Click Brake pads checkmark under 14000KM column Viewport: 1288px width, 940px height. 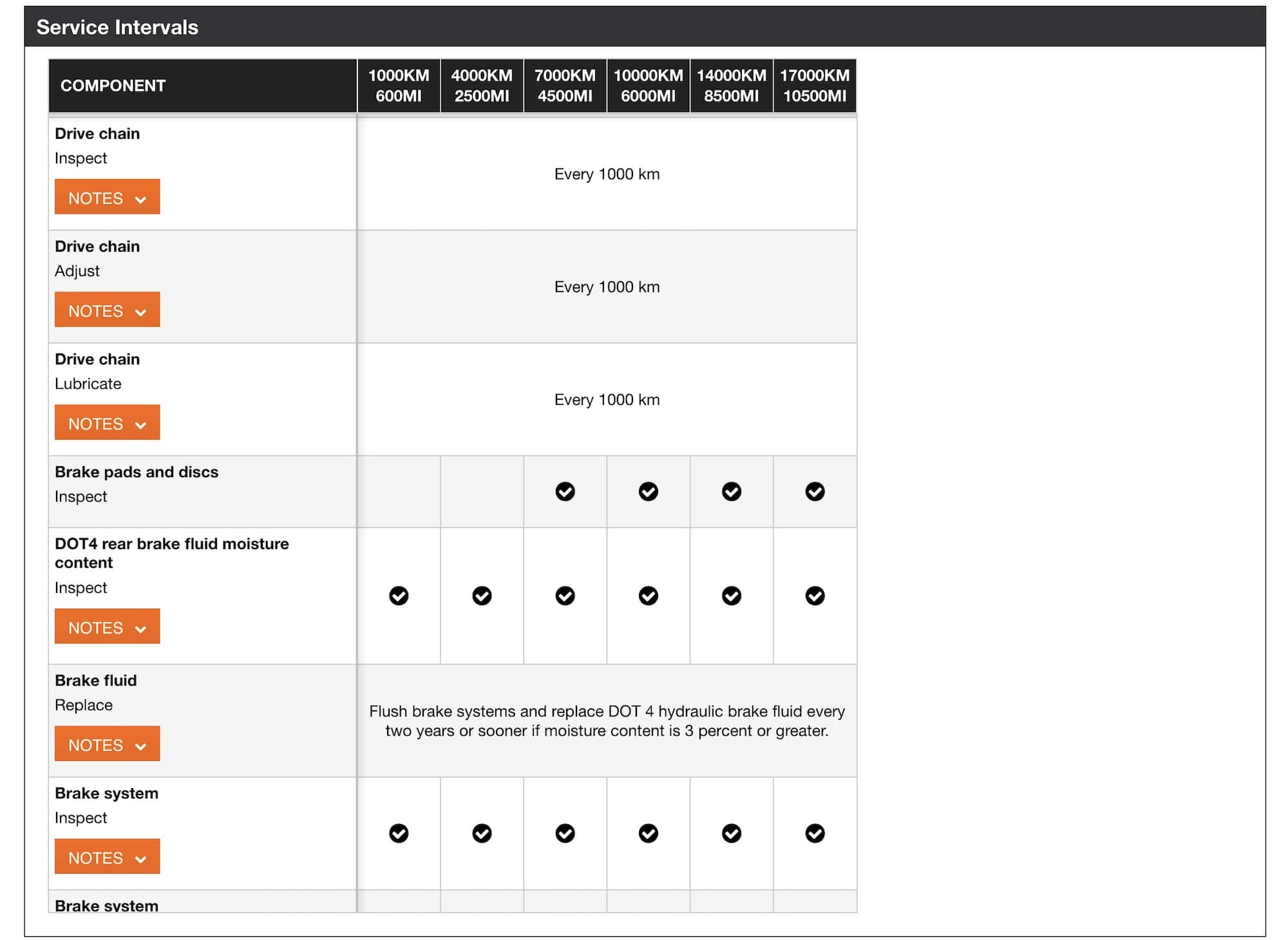point(731,492)
